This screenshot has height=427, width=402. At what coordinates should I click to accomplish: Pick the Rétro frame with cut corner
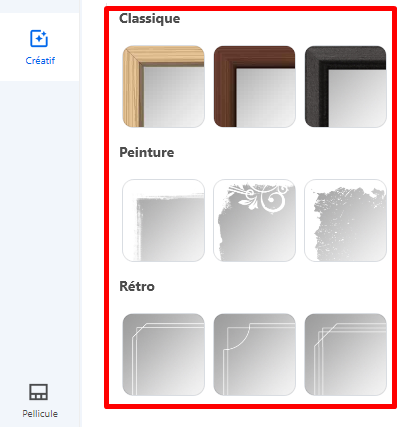163,354
